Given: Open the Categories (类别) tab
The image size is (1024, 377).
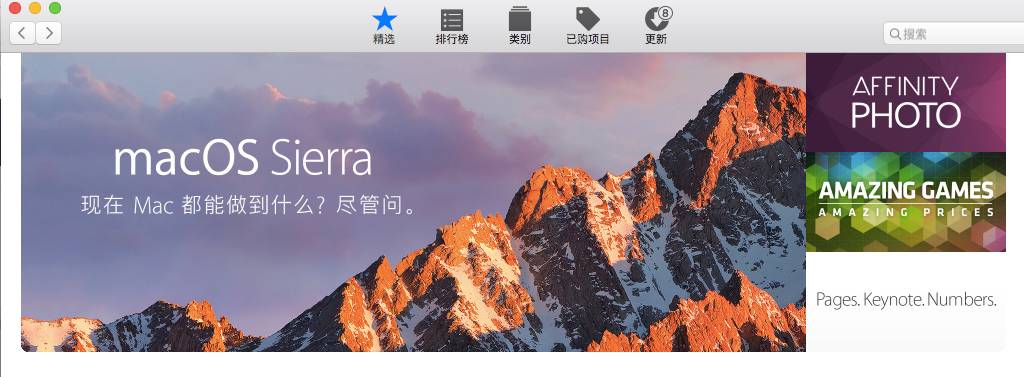Looking at the screenshot, I should tap(520, 26).
